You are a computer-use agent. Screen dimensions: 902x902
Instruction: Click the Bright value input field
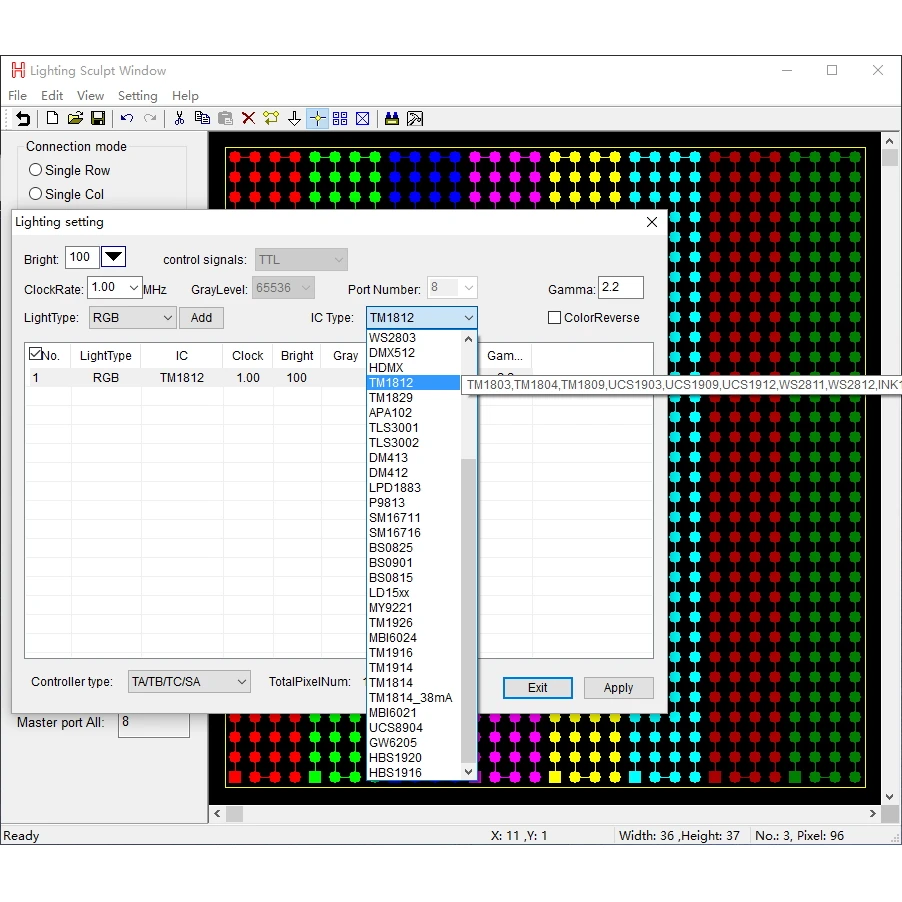coord(82,257)
